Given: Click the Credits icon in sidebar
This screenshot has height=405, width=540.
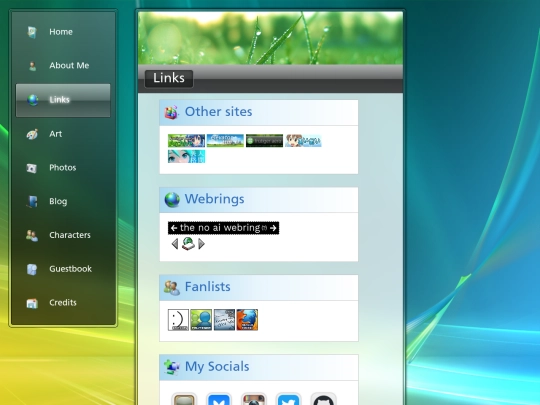Looking at the screenshot, I should (x=32, y=303).
